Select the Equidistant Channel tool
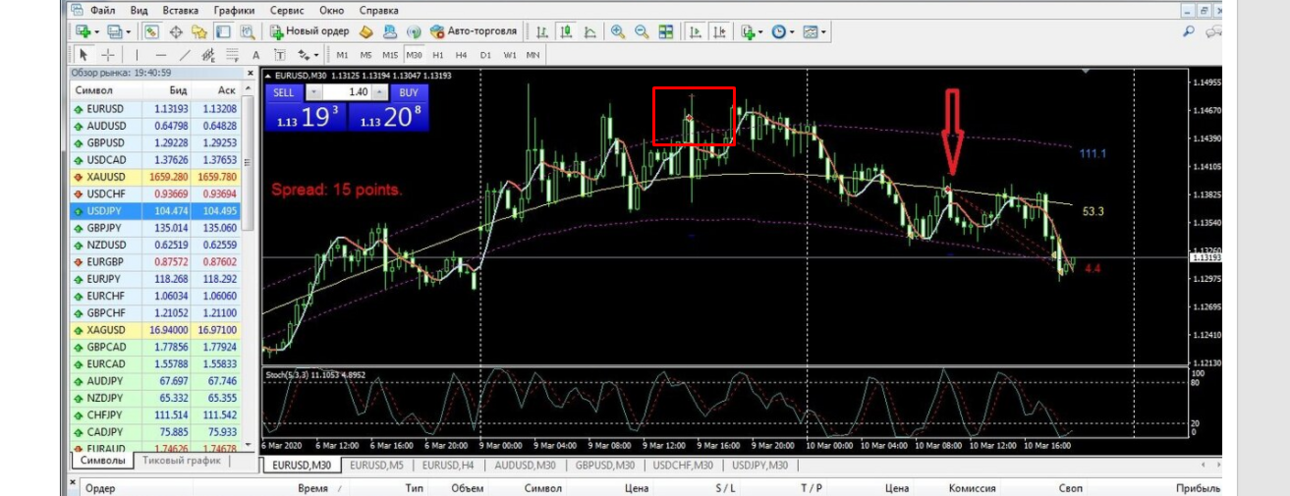1290x496 pixels. 208,55
